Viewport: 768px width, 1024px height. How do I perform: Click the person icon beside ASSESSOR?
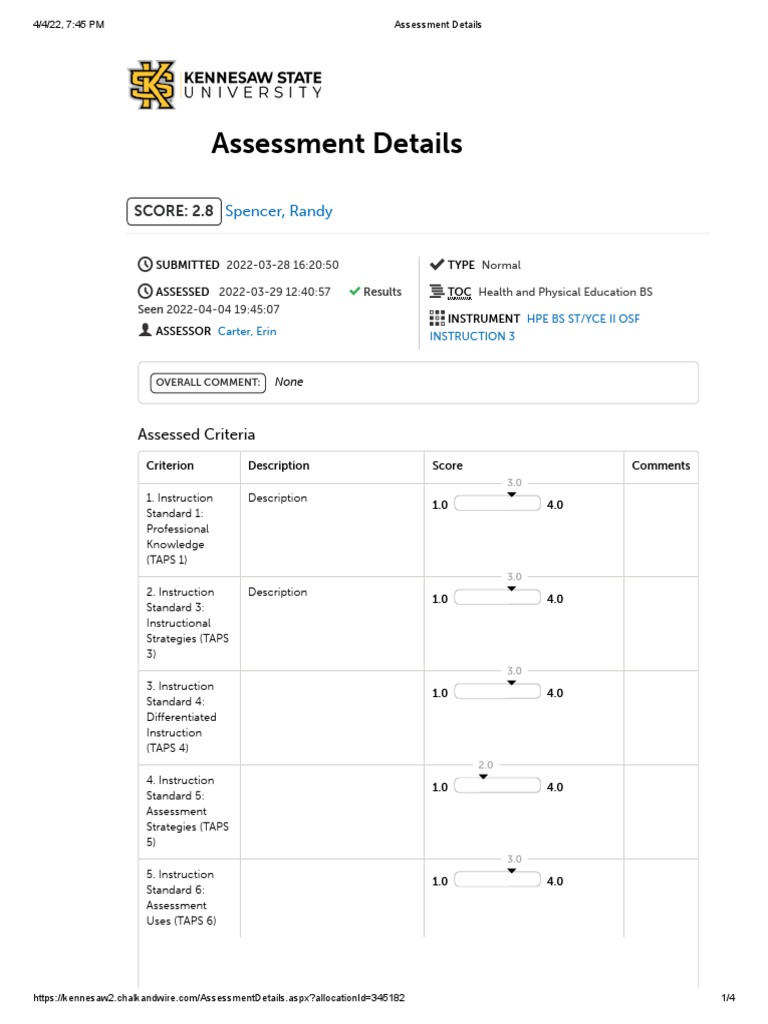coord(145,331)
